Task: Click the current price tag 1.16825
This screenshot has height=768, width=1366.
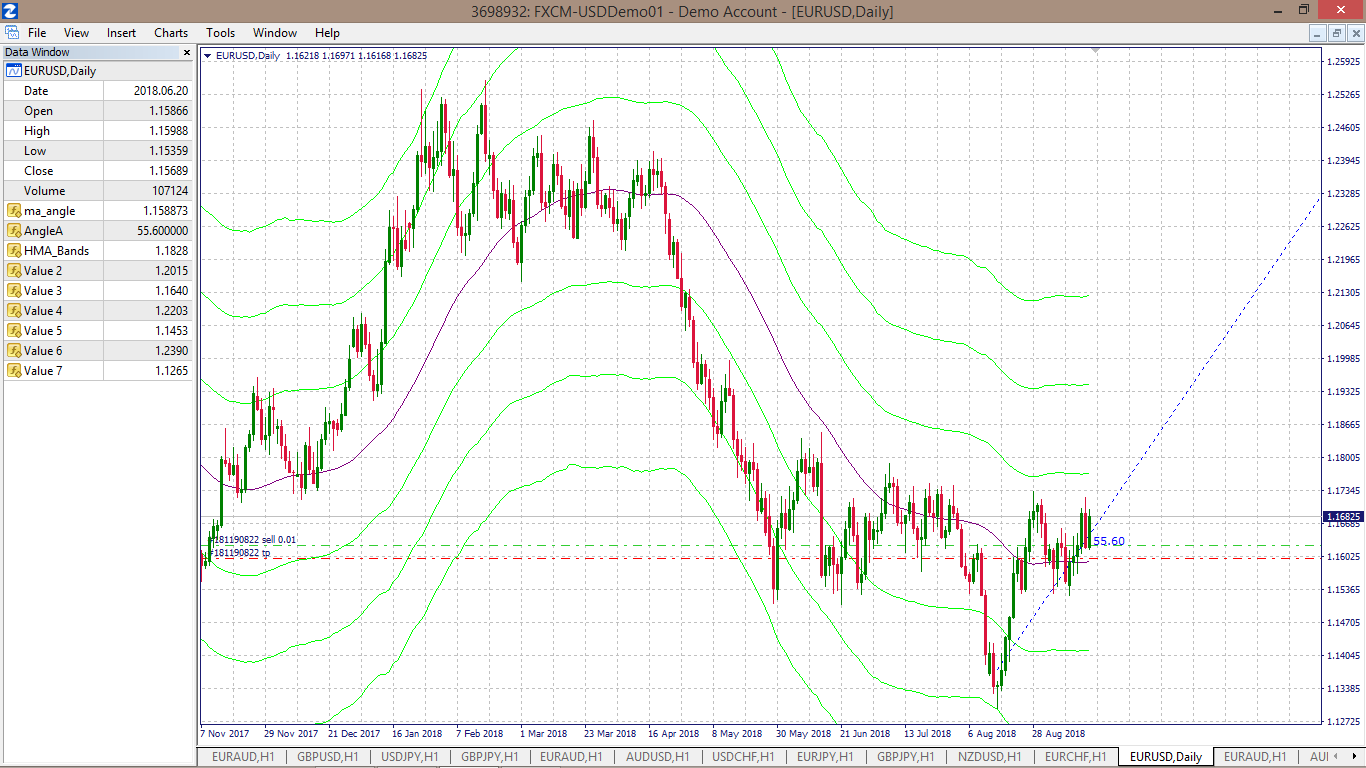Action: (1343, 517)
